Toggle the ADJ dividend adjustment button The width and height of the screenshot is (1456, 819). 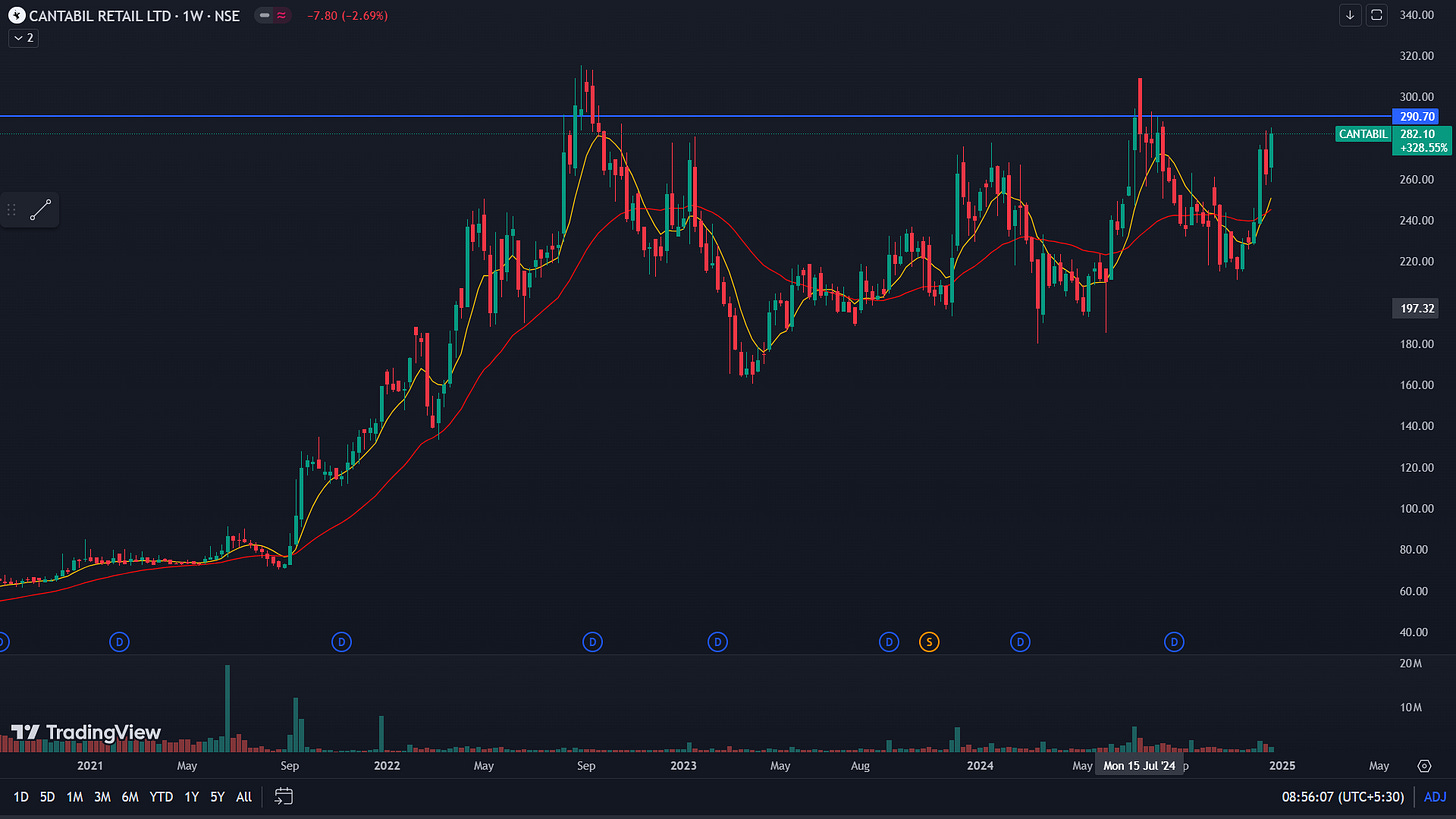coord(1435,797)
